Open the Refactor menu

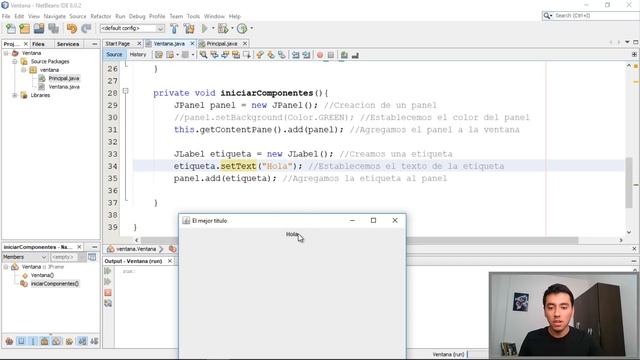101,16
